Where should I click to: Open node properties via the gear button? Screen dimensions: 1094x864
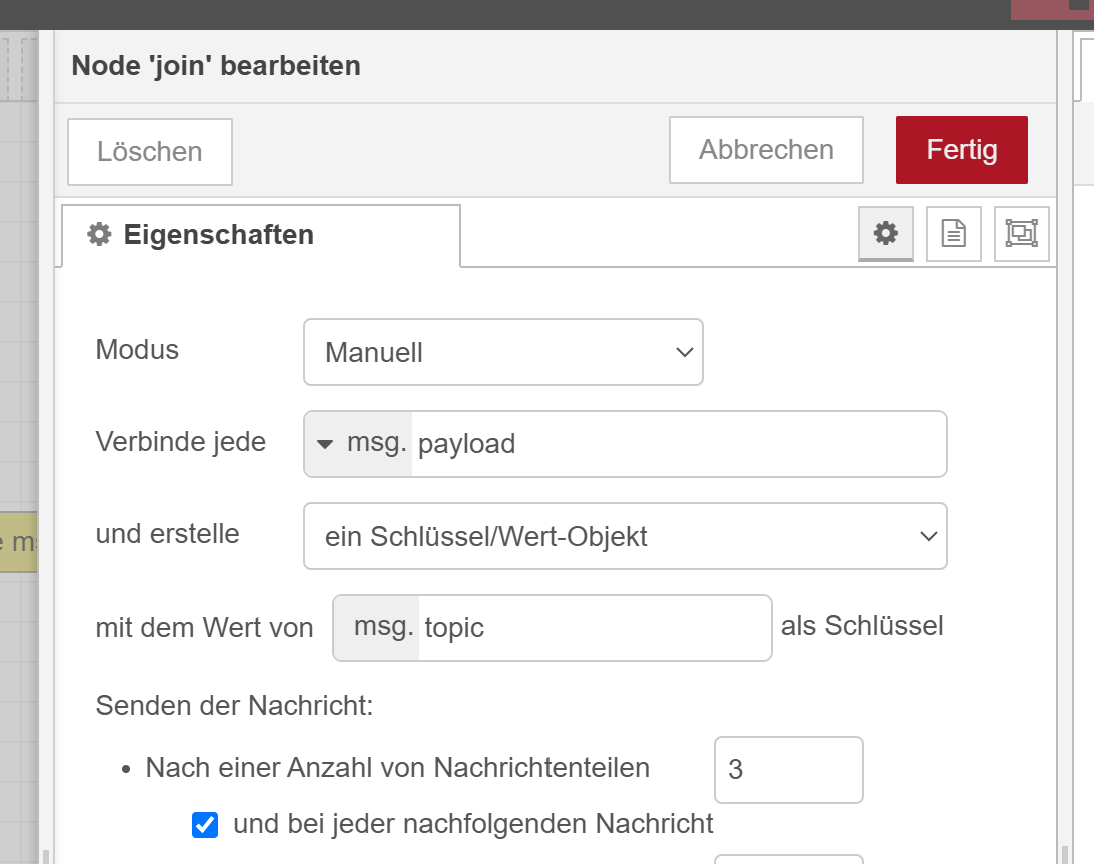pyautogui.click(x=886, y=234)
